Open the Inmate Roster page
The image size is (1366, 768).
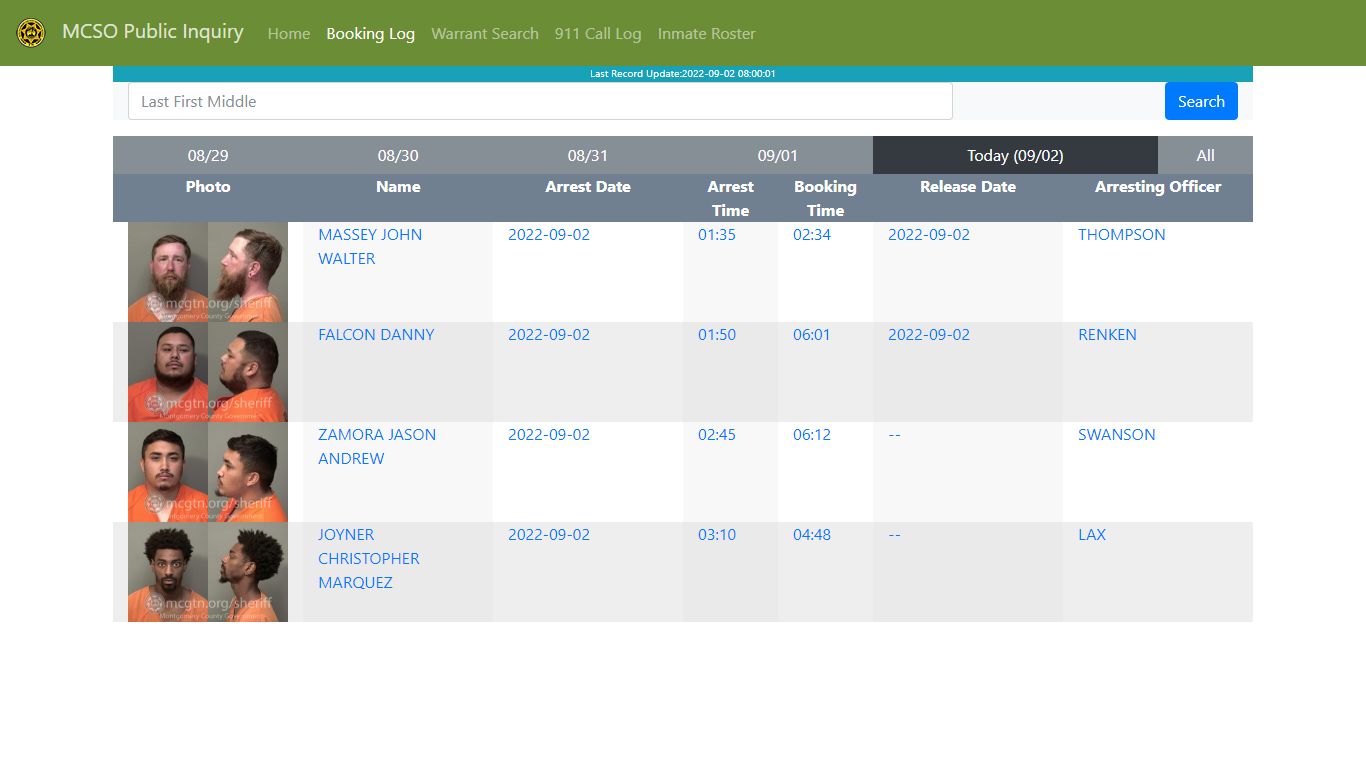pyautogui.click(x=706, y=34)
